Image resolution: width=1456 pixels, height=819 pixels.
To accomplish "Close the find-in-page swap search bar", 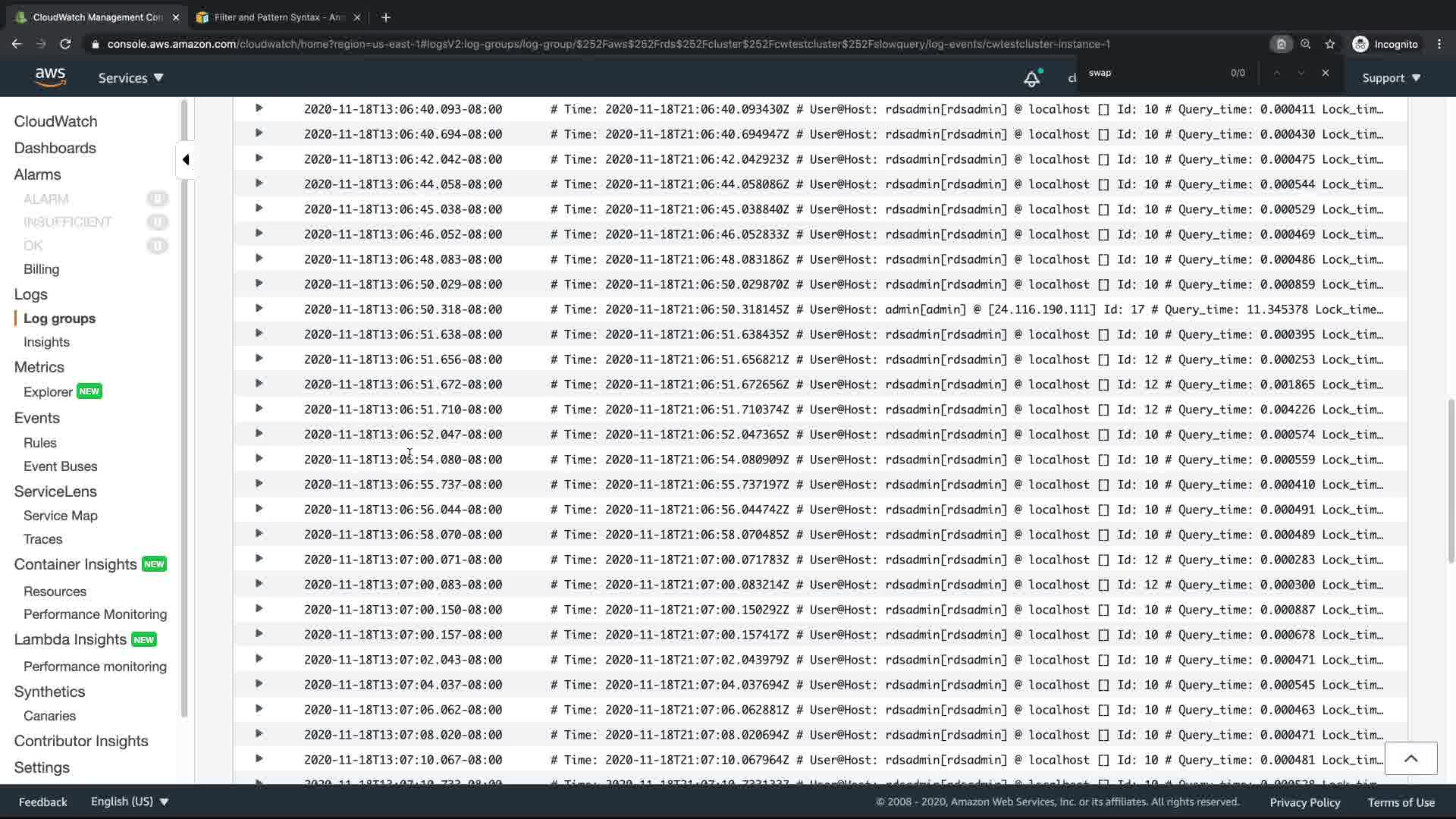I will pyautogui.click(x=1325, y=73).
